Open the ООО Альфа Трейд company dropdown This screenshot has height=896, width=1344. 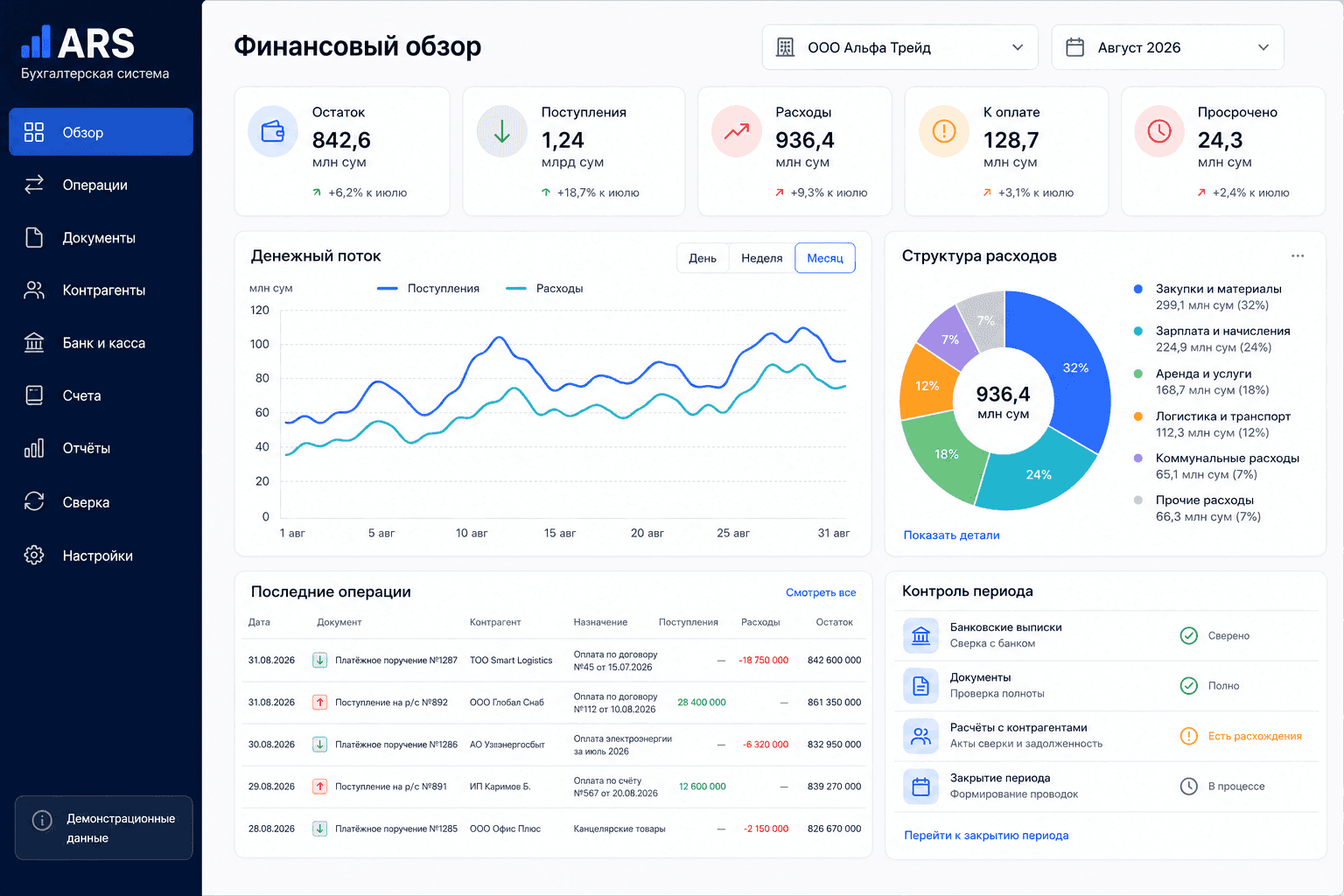click(900, 47)
